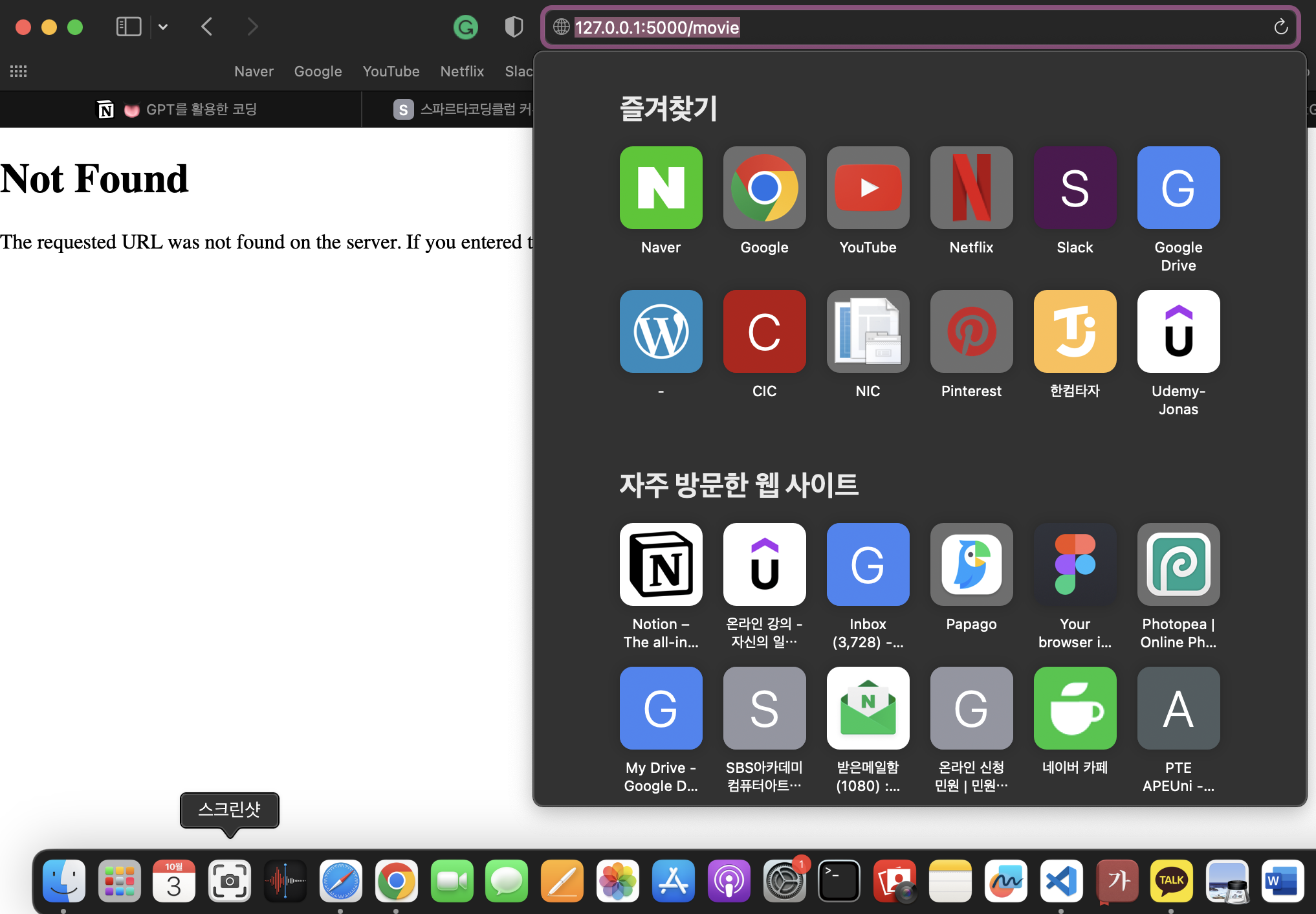Open Finder from the Dock
This screenshot has height=914, width=1316.
[x=63, y=880]
